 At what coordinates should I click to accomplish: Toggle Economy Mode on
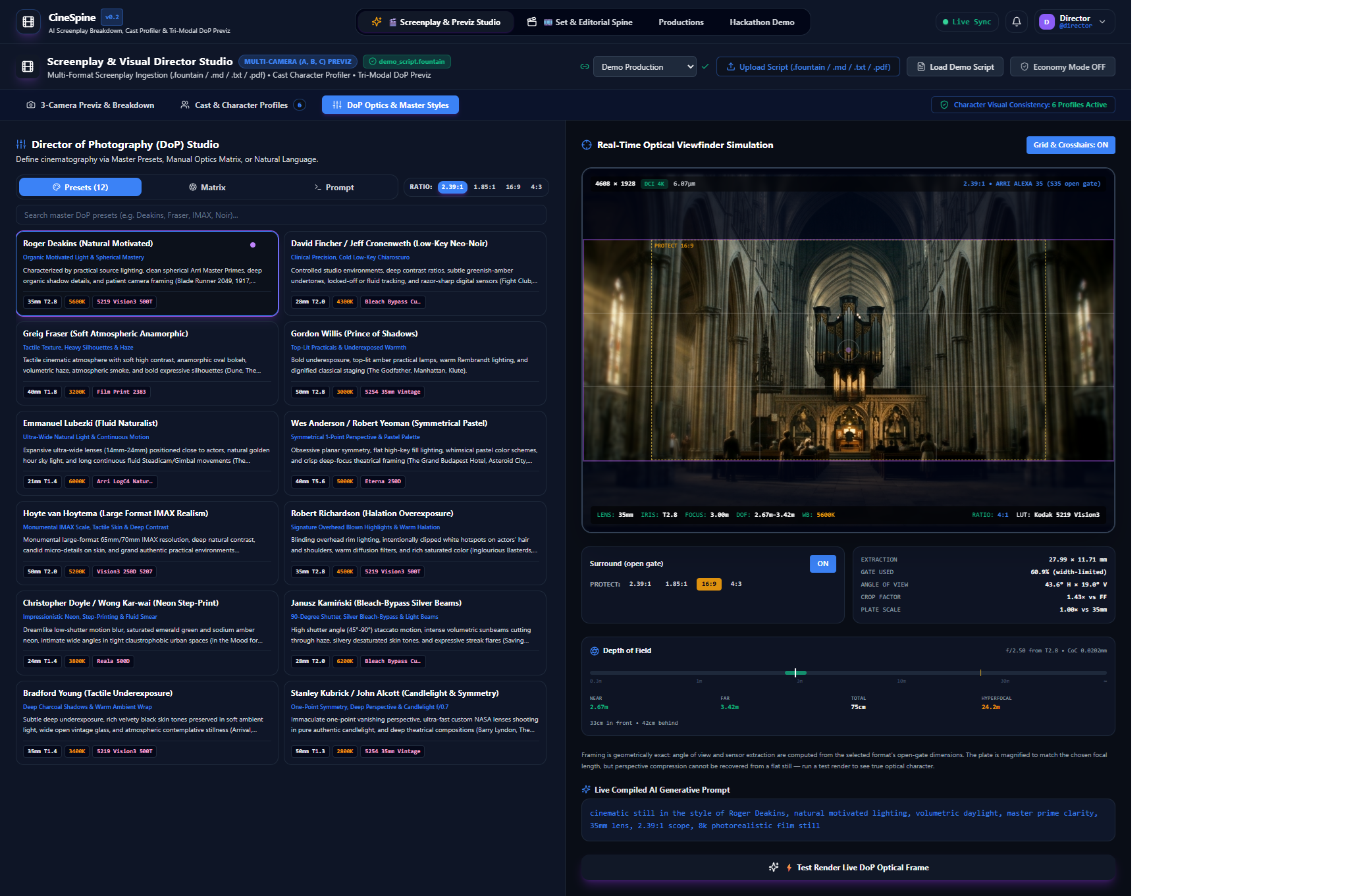coord(1062,66)
